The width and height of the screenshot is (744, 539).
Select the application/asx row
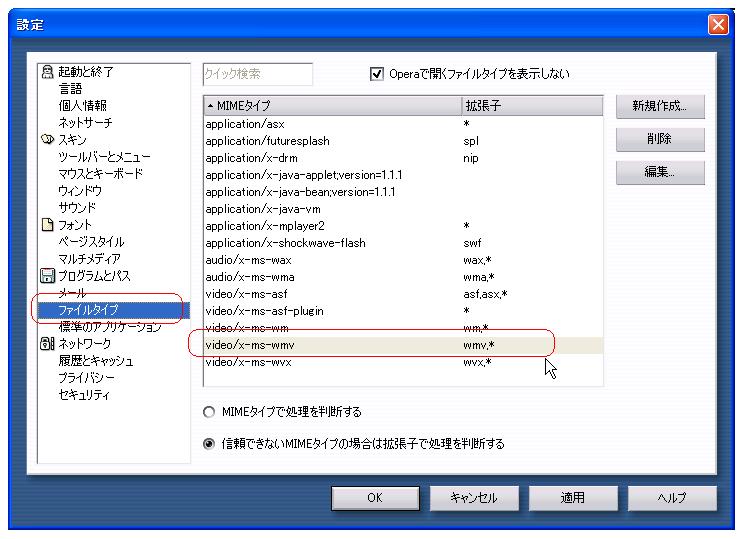(x=403, y=124)
